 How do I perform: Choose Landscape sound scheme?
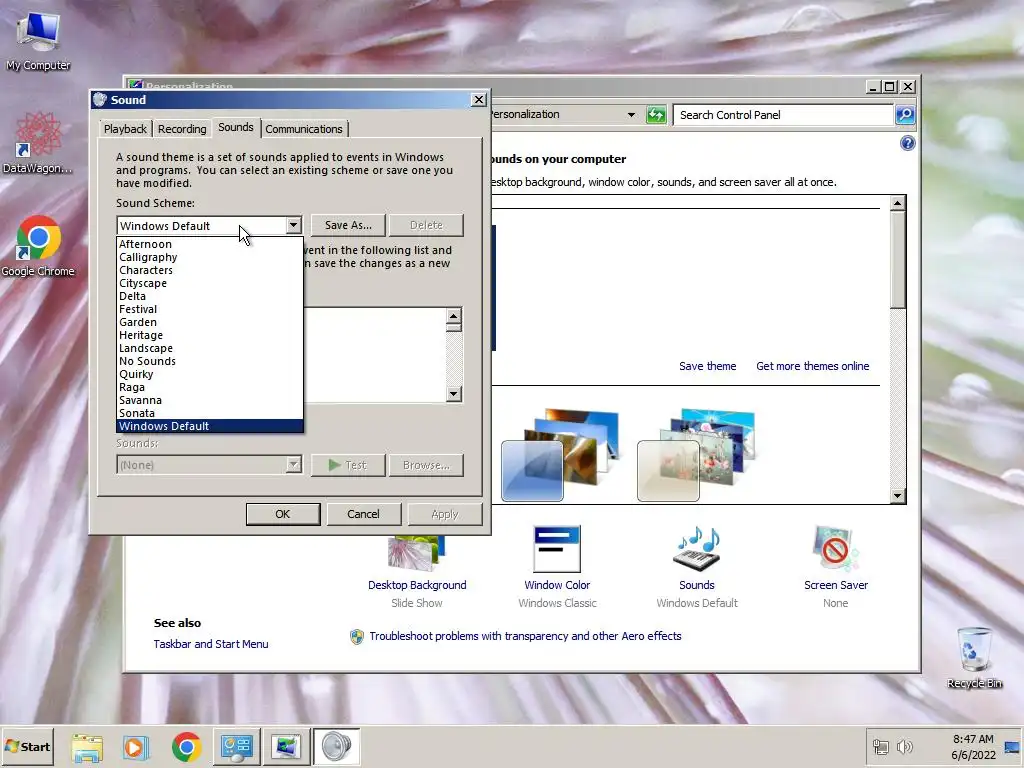pyautogui.click(x=210, y=348)
